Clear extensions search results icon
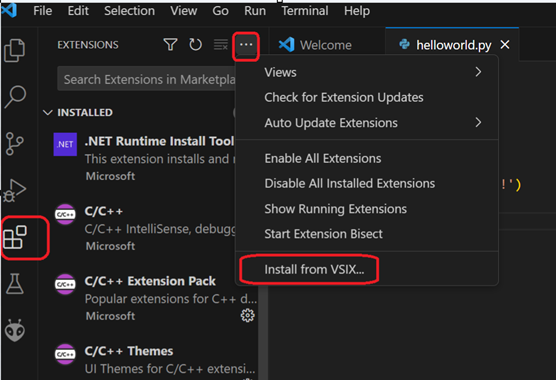This screenshot has height=380, width=556. point(221,45)
